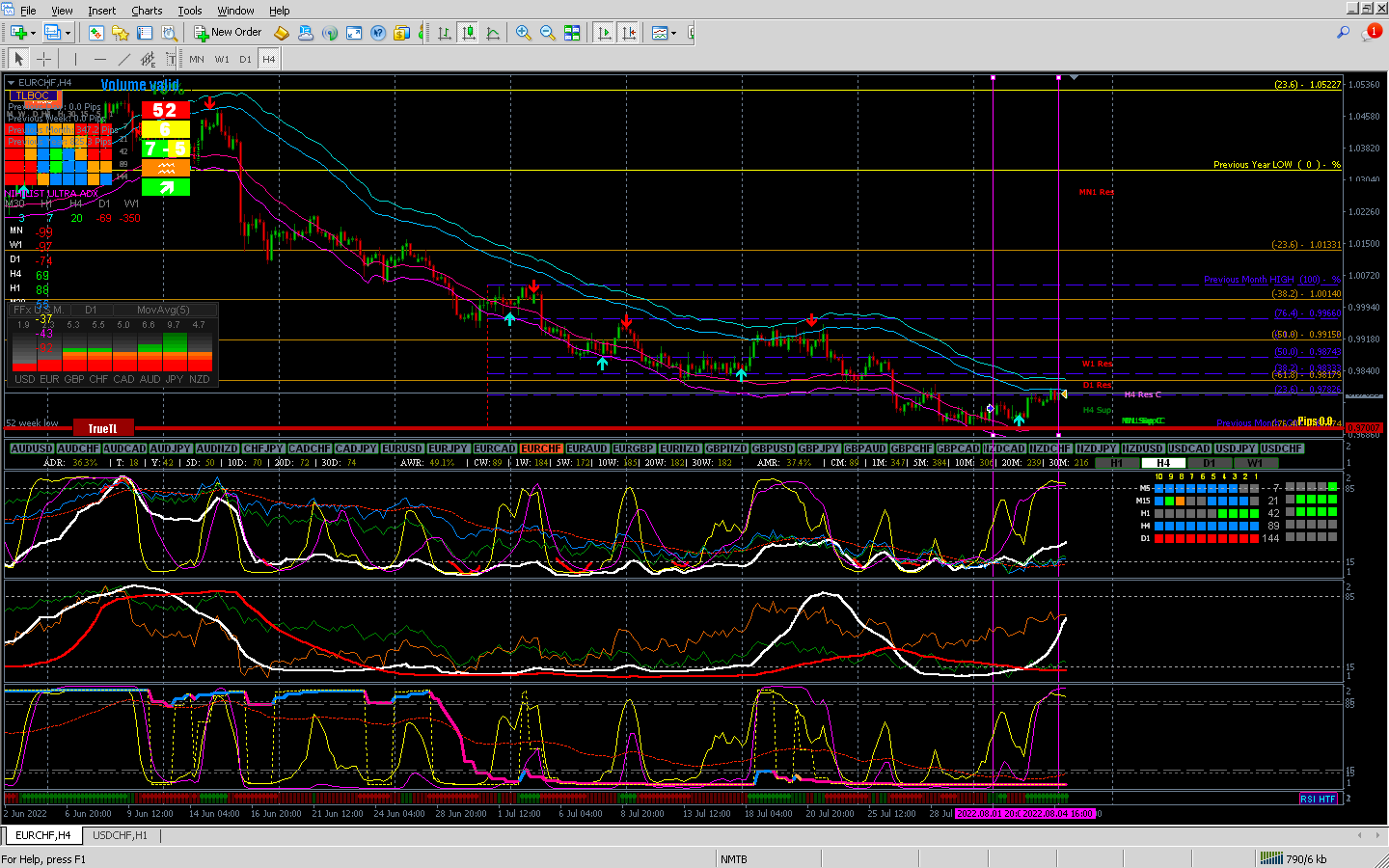Select the text label tool
This screenshot has width=1389, height=868.
170,59
